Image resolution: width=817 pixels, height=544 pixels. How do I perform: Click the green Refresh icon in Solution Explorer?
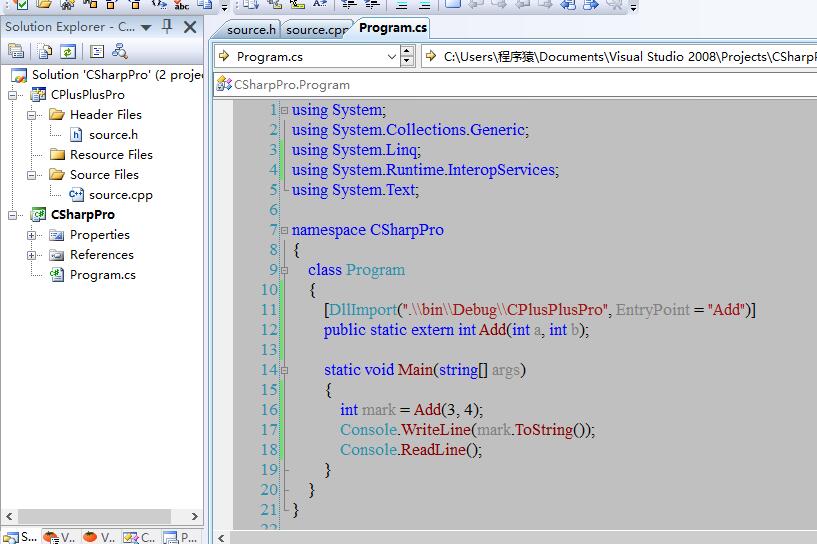pos(68,51)
